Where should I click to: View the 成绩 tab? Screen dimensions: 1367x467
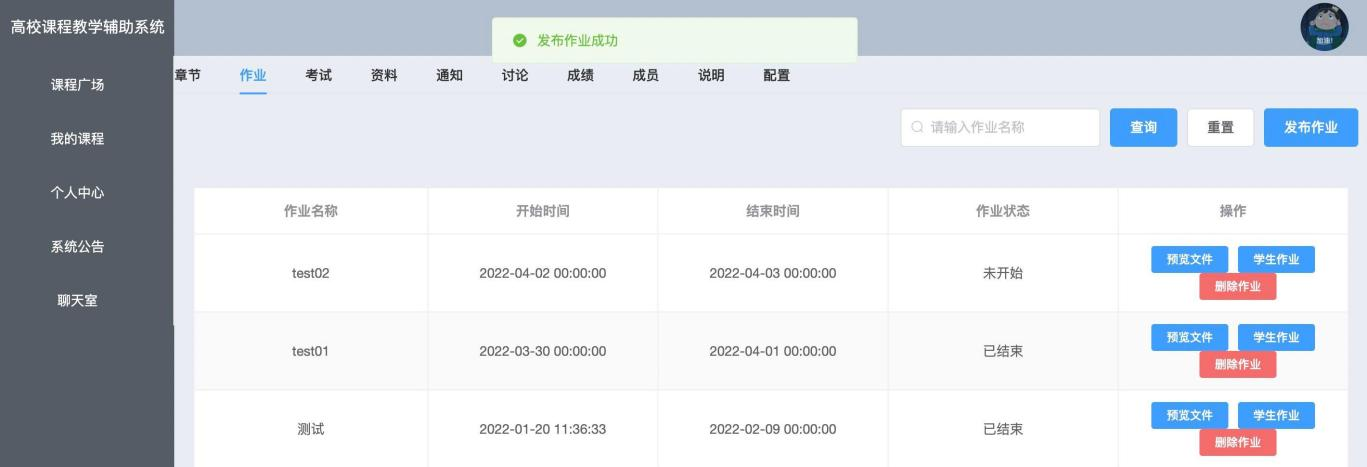tap(580, 75)
